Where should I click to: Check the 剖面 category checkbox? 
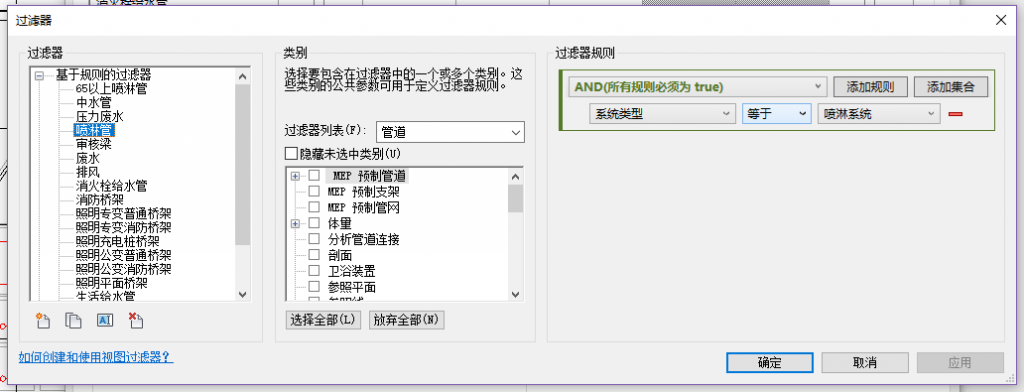[314, 255]
